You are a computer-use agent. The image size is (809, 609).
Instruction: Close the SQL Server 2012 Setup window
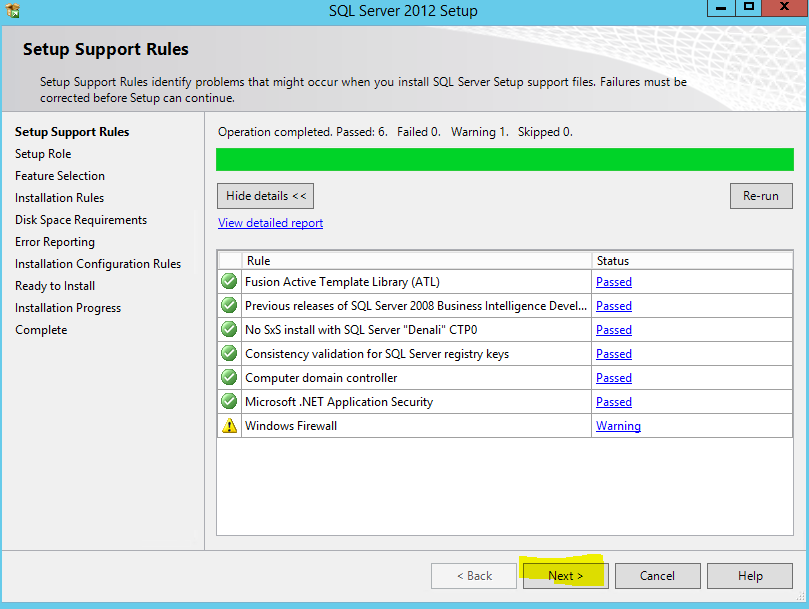coord(785,8)
